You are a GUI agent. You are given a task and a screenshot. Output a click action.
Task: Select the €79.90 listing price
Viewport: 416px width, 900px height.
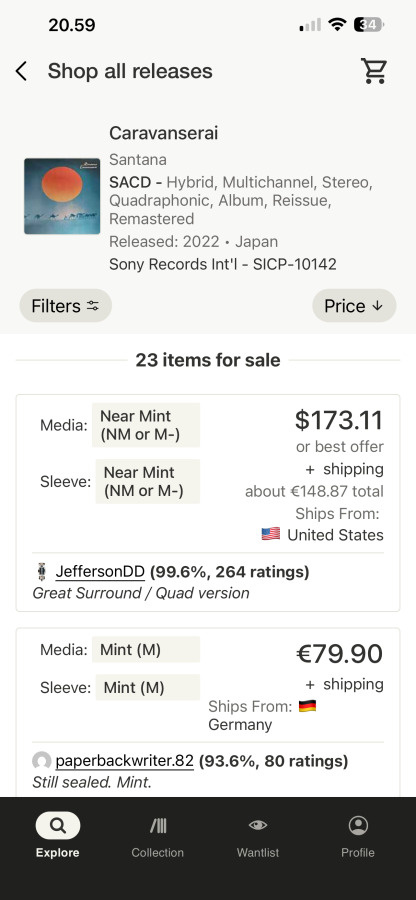pos(340,654)
